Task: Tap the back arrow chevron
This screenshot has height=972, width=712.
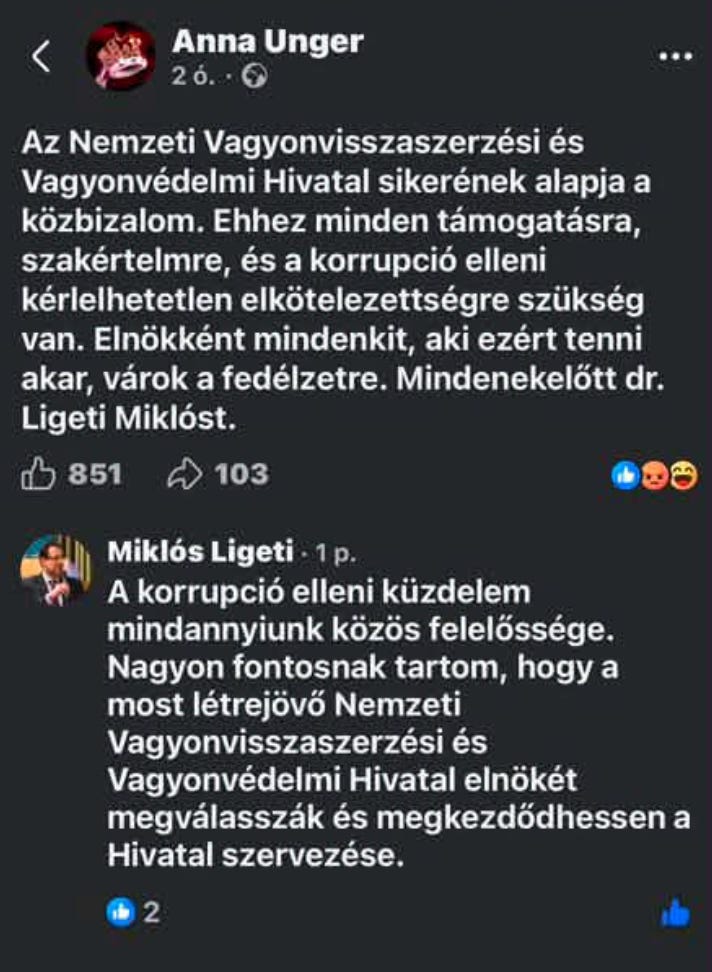Action: point(41,56)
